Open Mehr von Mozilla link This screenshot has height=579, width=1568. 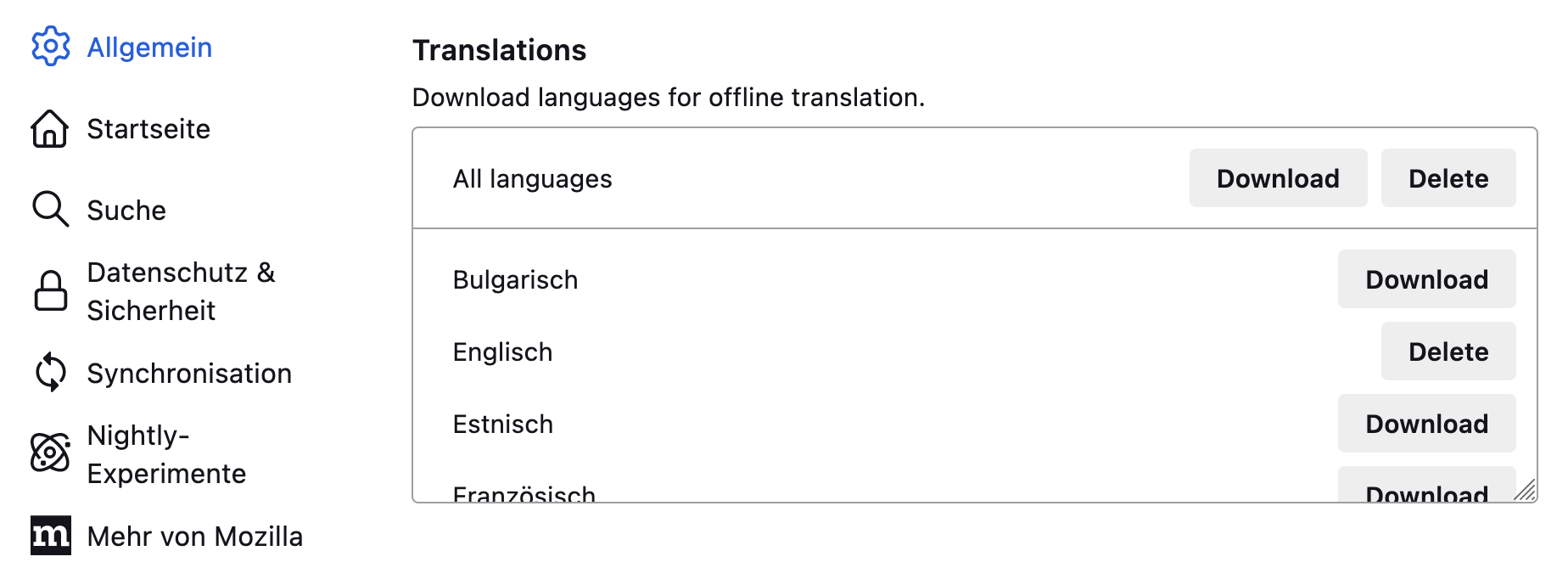tap(194, 537)
